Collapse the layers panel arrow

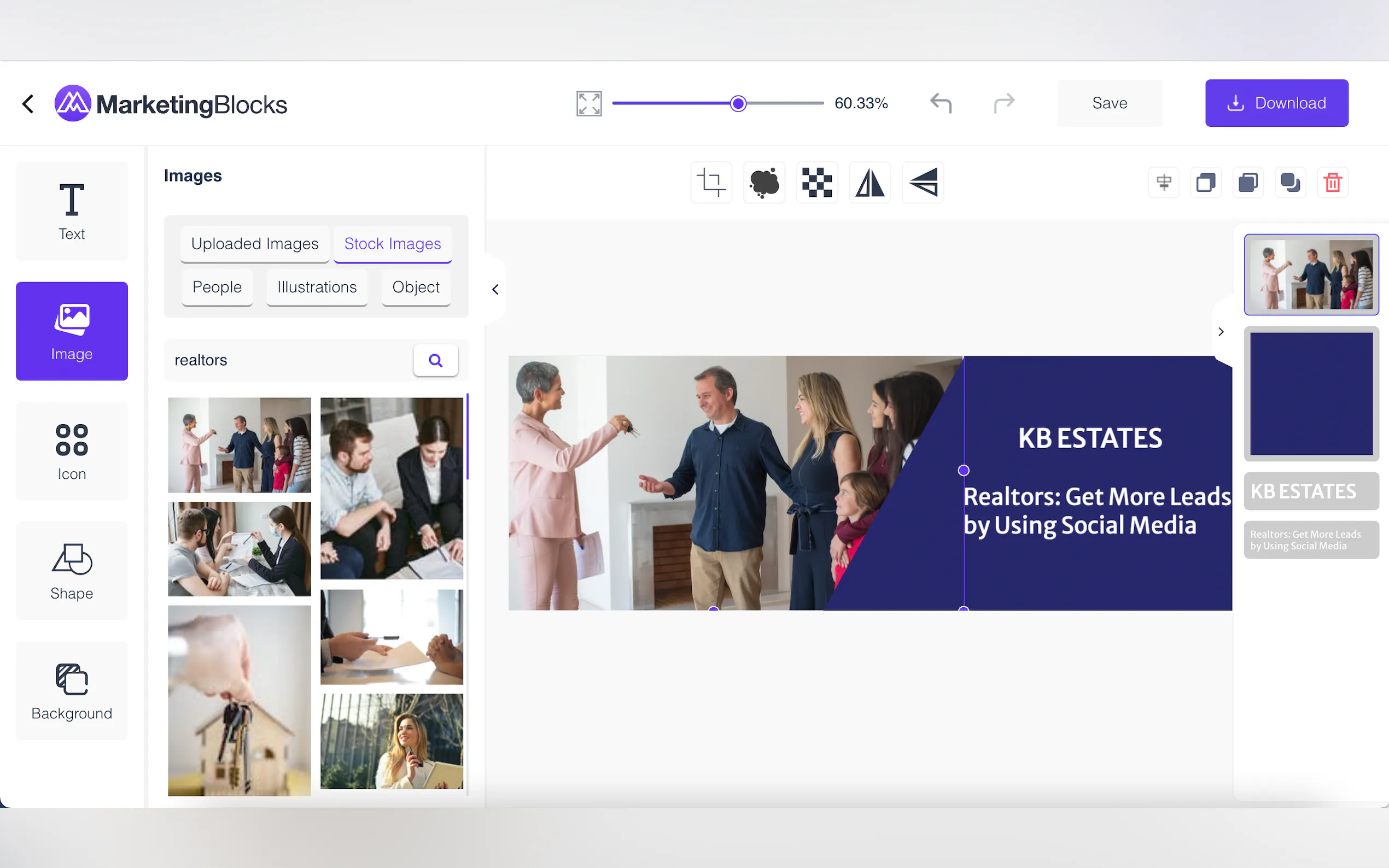(1221, 332)
